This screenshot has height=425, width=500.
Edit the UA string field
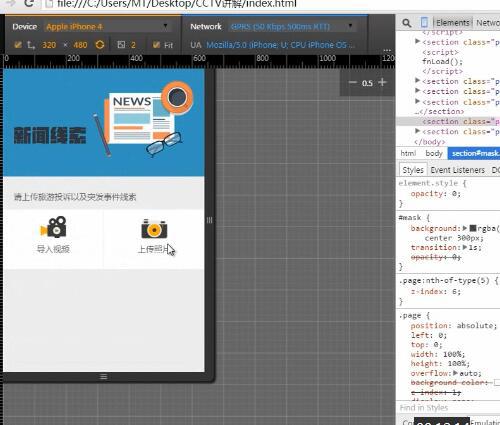tap(280, 45)
